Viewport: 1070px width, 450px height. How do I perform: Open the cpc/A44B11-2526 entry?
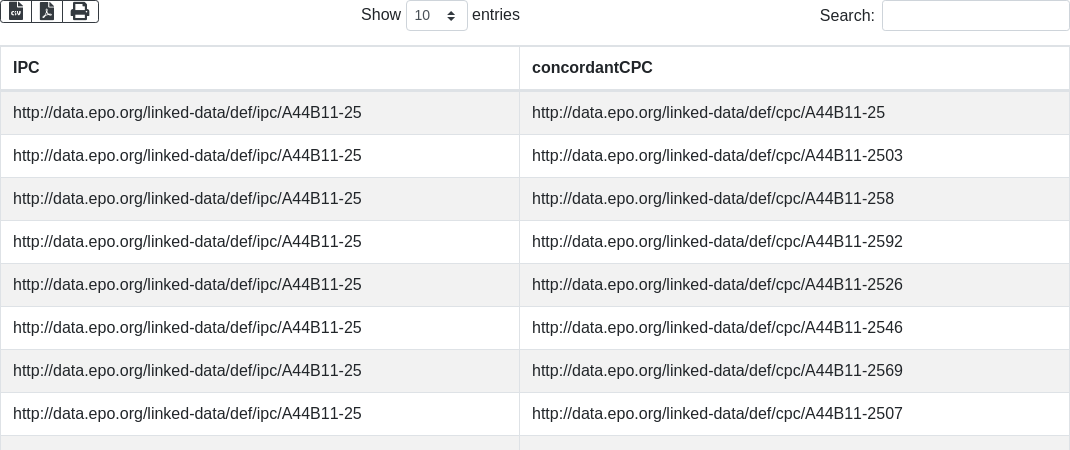717,285
